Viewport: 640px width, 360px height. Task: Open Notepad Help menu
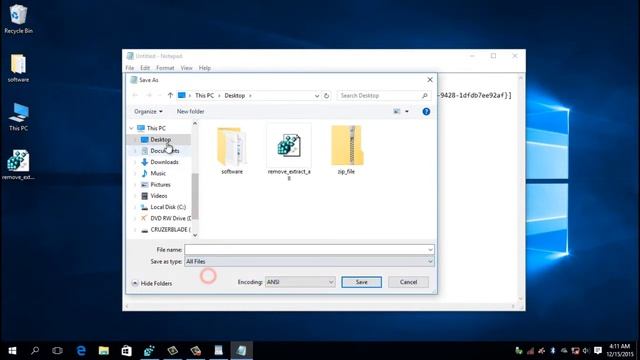204,68
